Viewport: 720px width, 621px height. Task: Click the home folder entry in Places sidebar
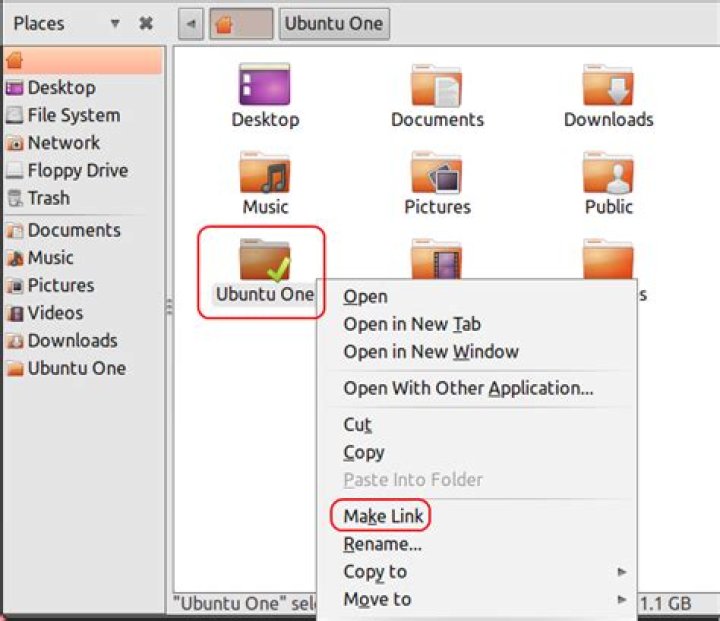coord(84,60)
